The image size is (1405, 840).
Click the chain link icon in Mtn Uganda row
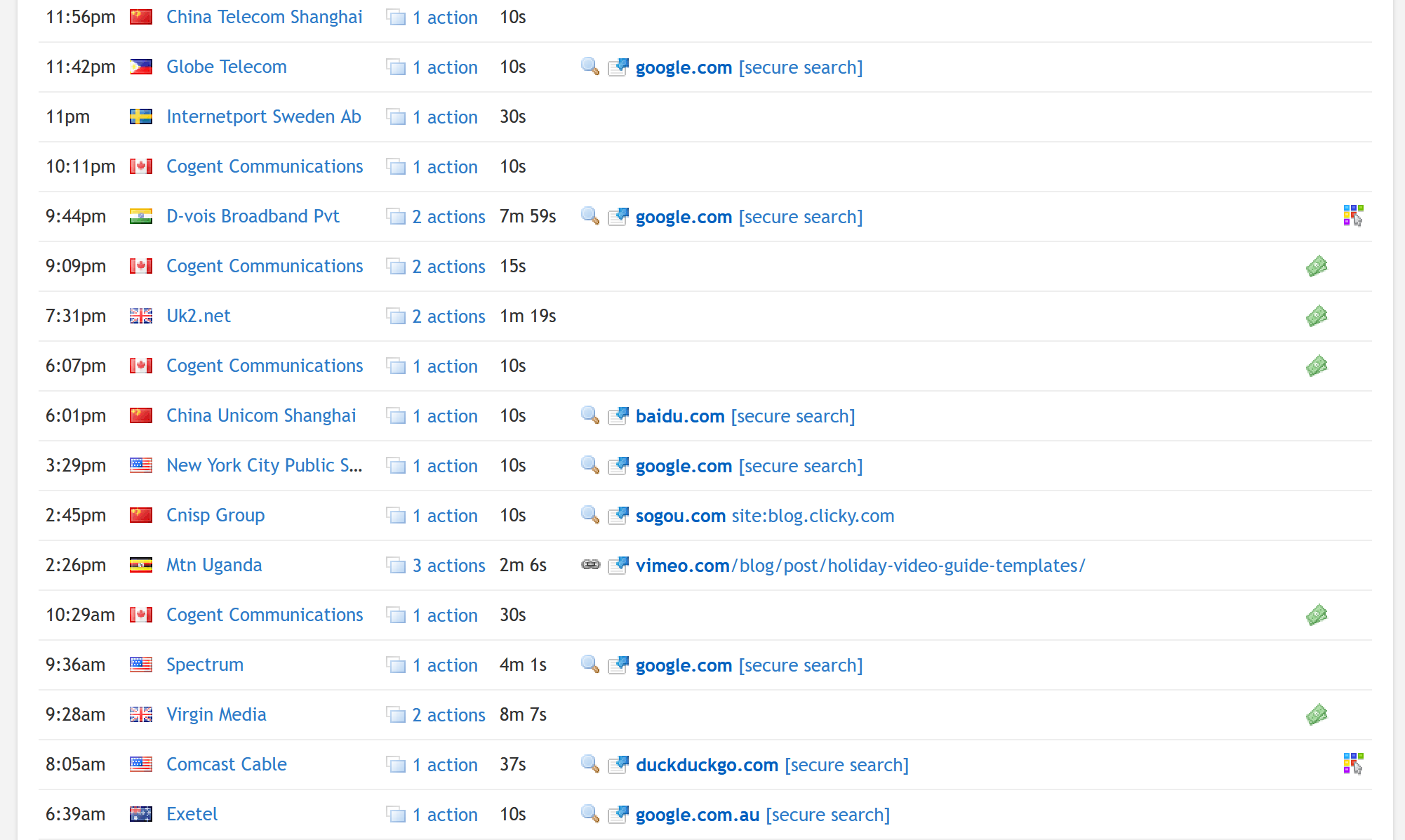pos(590,565)
